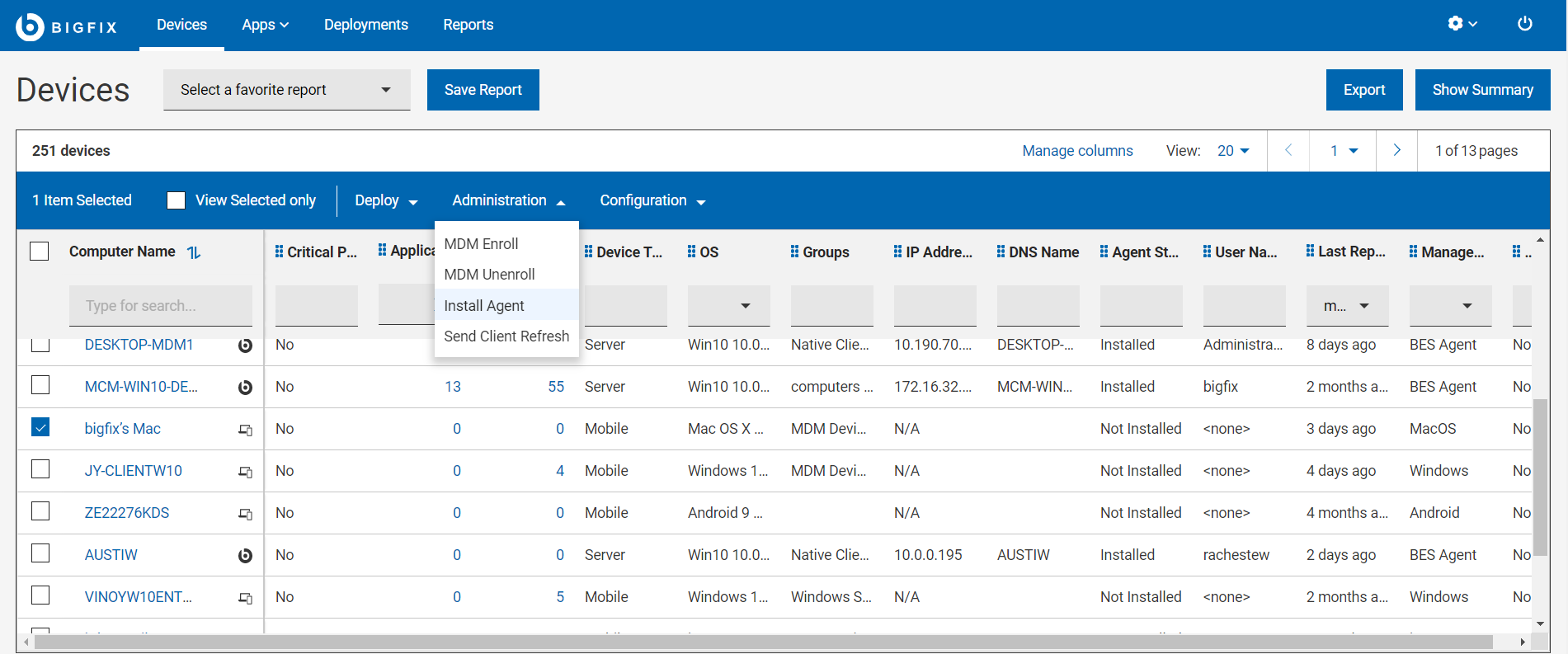Go to previous page arrow
The image size is (1568, 654).
[x=1288, y=150]
